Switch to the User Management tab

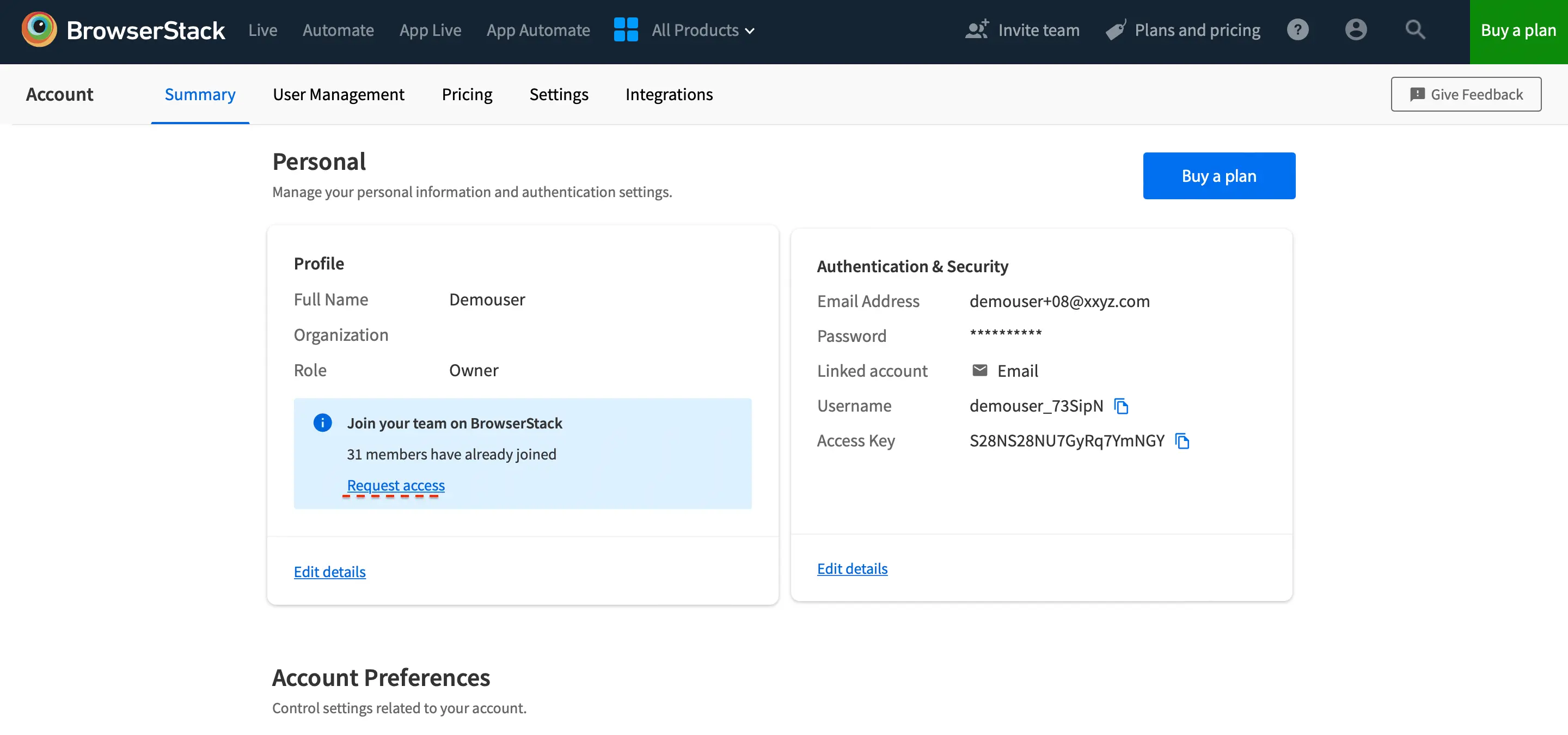pos(339,94)
